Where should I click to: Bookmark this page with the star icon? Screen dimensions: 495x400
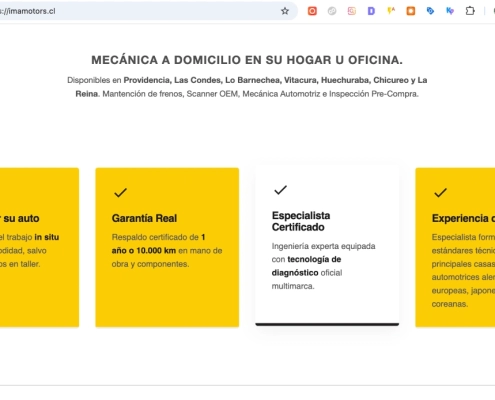pyautogui.click(x=285, y=11)
